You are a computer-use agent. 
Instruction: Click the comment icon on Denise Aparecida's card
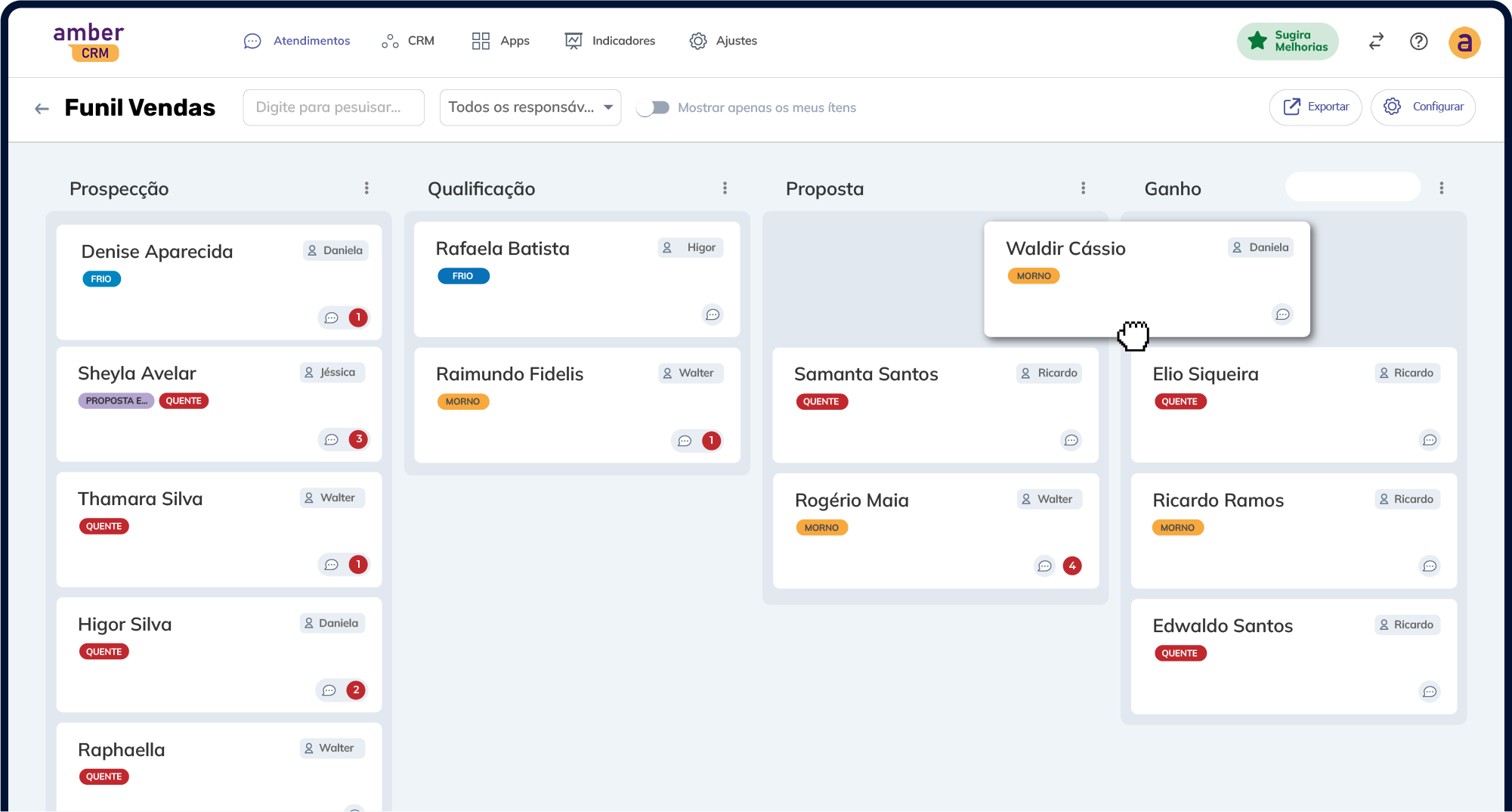331,318
